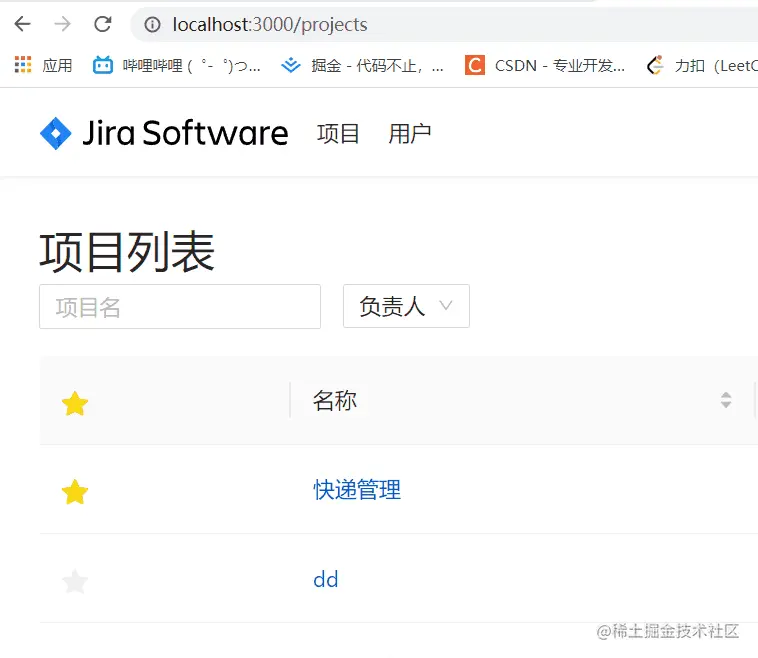Open the CSDN bookmark
Screen dimensions: 758x658
pos(545,65)
